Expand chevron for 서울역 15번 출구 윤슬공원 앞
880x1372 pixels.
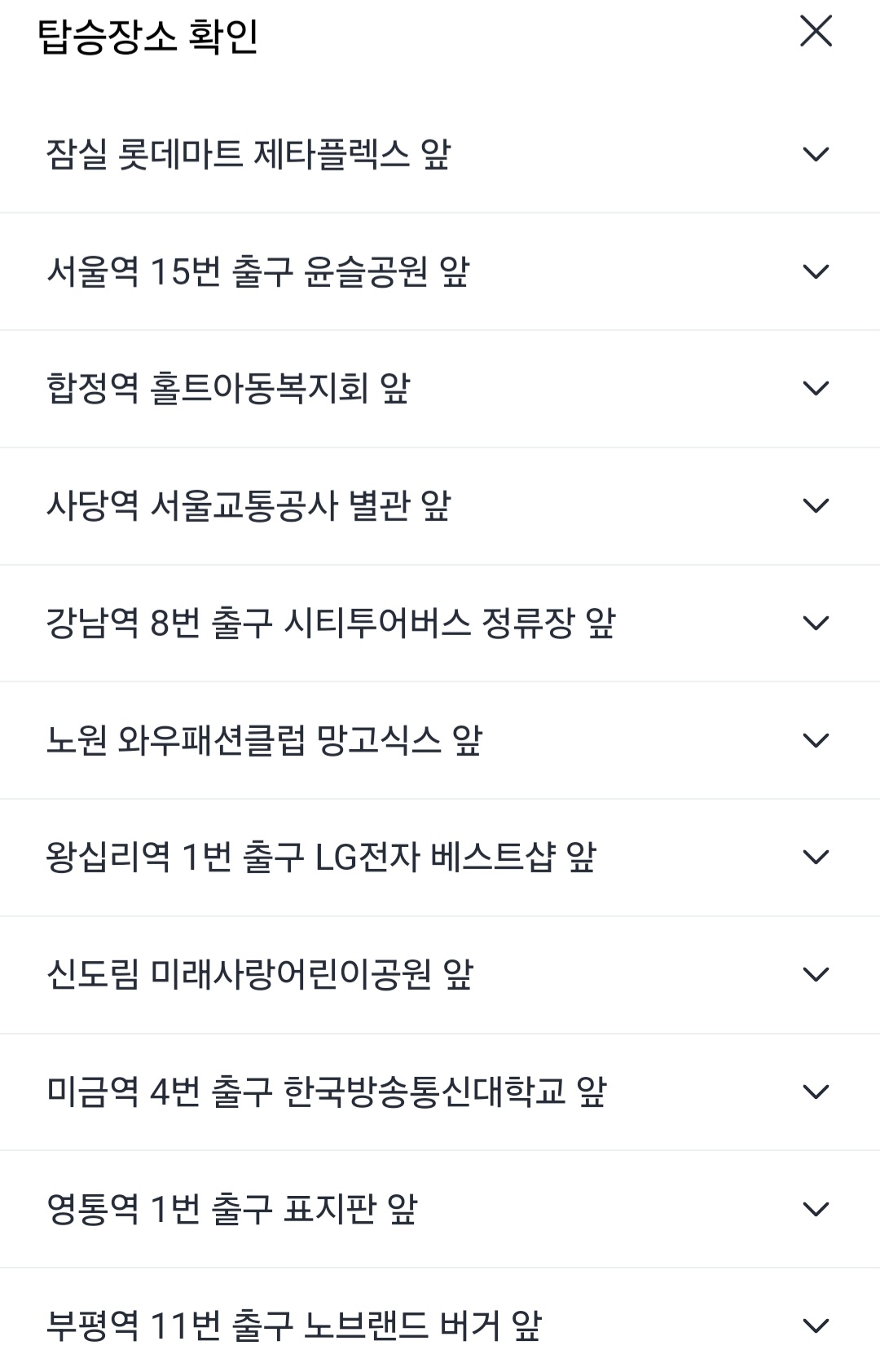[816, 271]
